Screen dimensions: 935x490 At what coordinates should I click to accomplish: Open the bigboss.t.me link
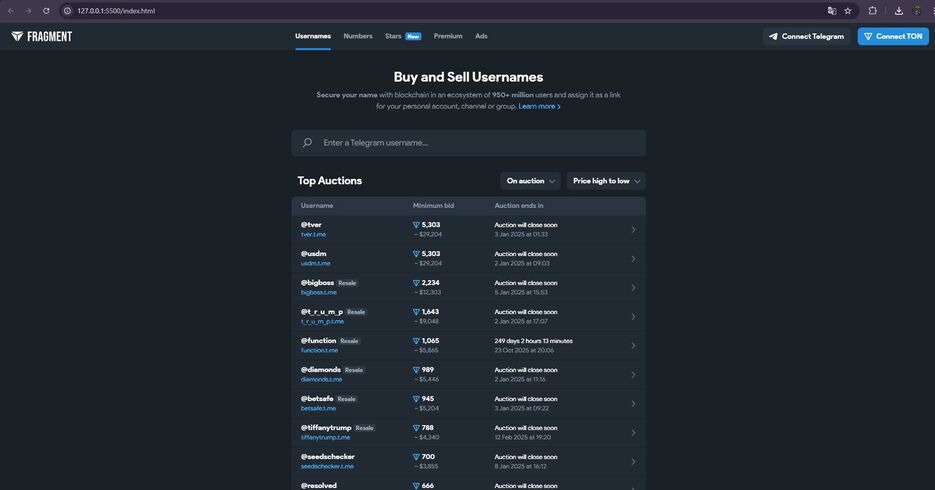(319, 293)
